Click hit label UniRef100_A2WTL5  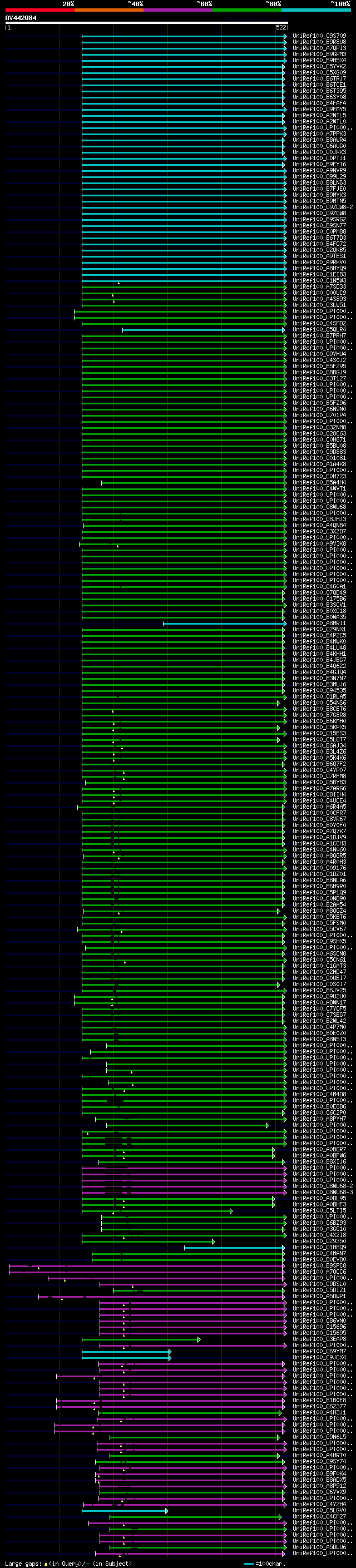pos(319,115)
